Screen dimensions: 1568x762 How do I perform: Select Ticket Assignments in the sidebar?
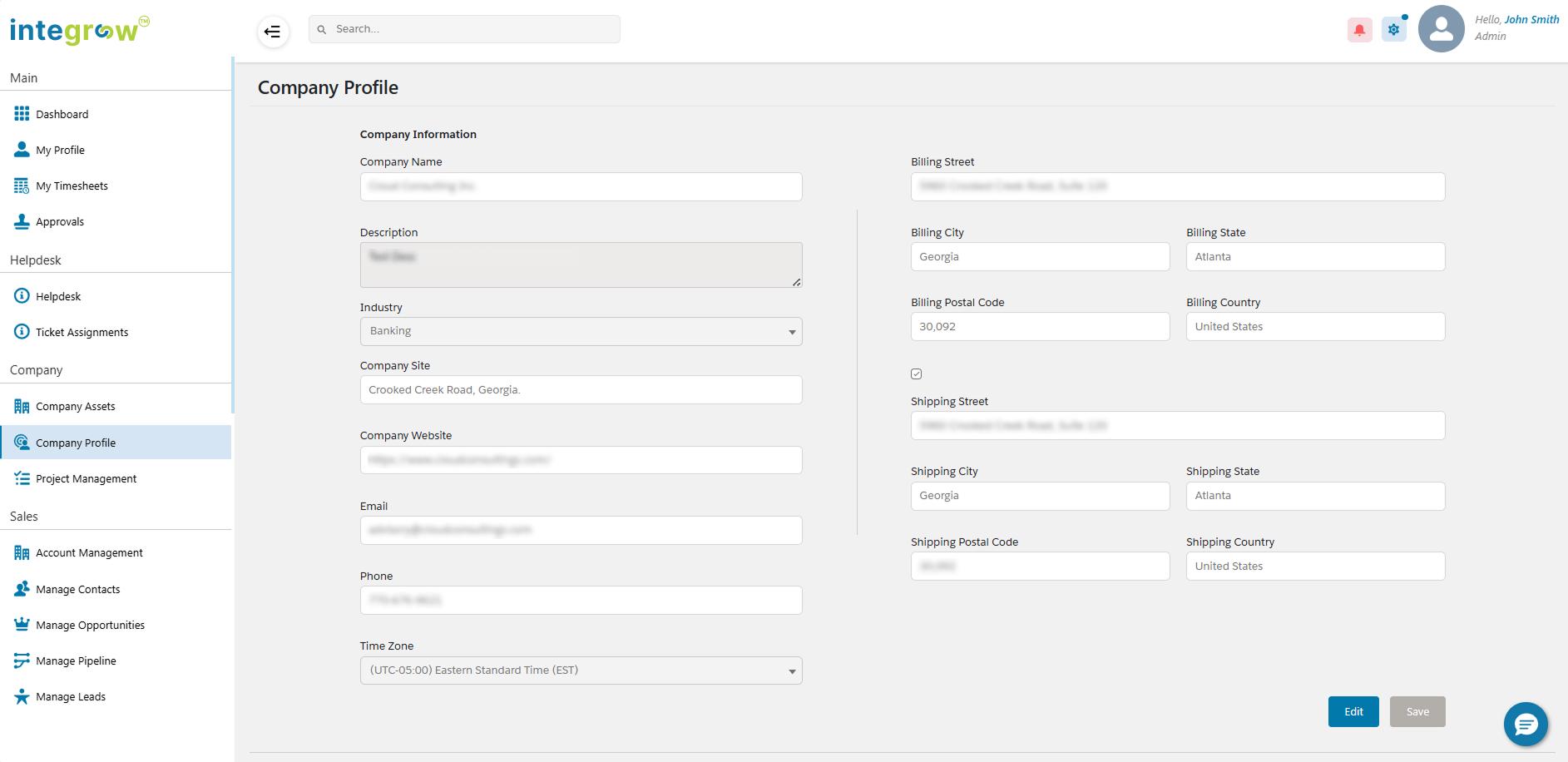[x=82, y=333]
